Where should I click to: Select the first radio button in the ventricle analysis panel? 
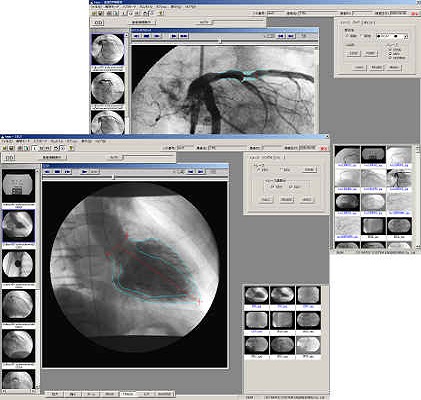click(x=258, y=170)
